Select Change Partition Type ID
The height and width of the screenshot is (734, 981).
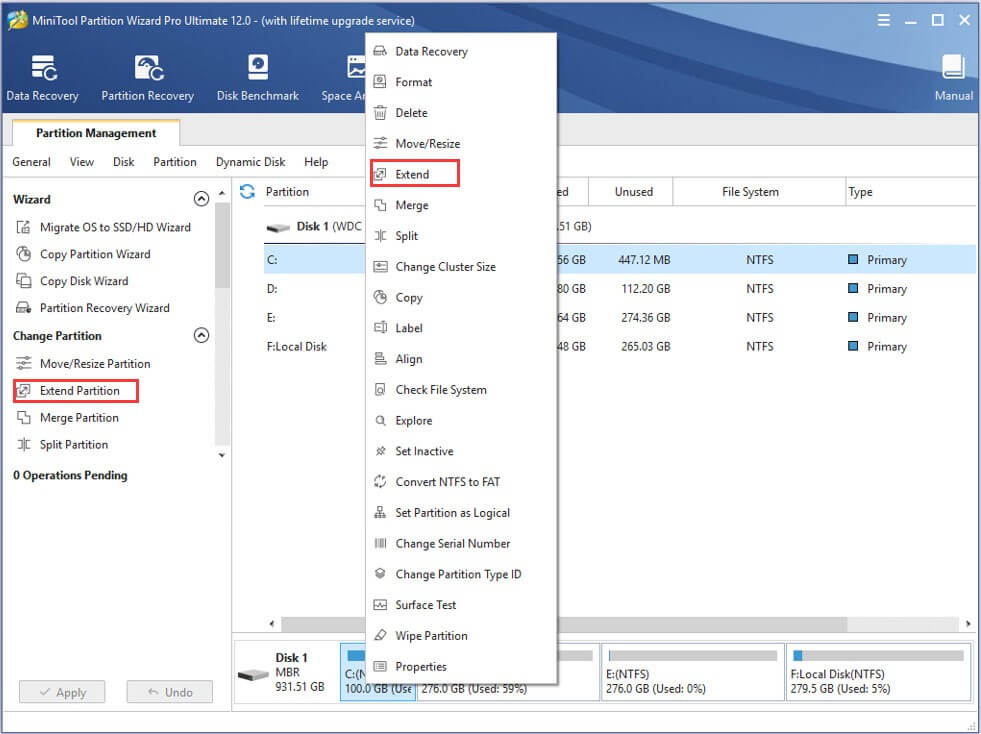(461, 574)
